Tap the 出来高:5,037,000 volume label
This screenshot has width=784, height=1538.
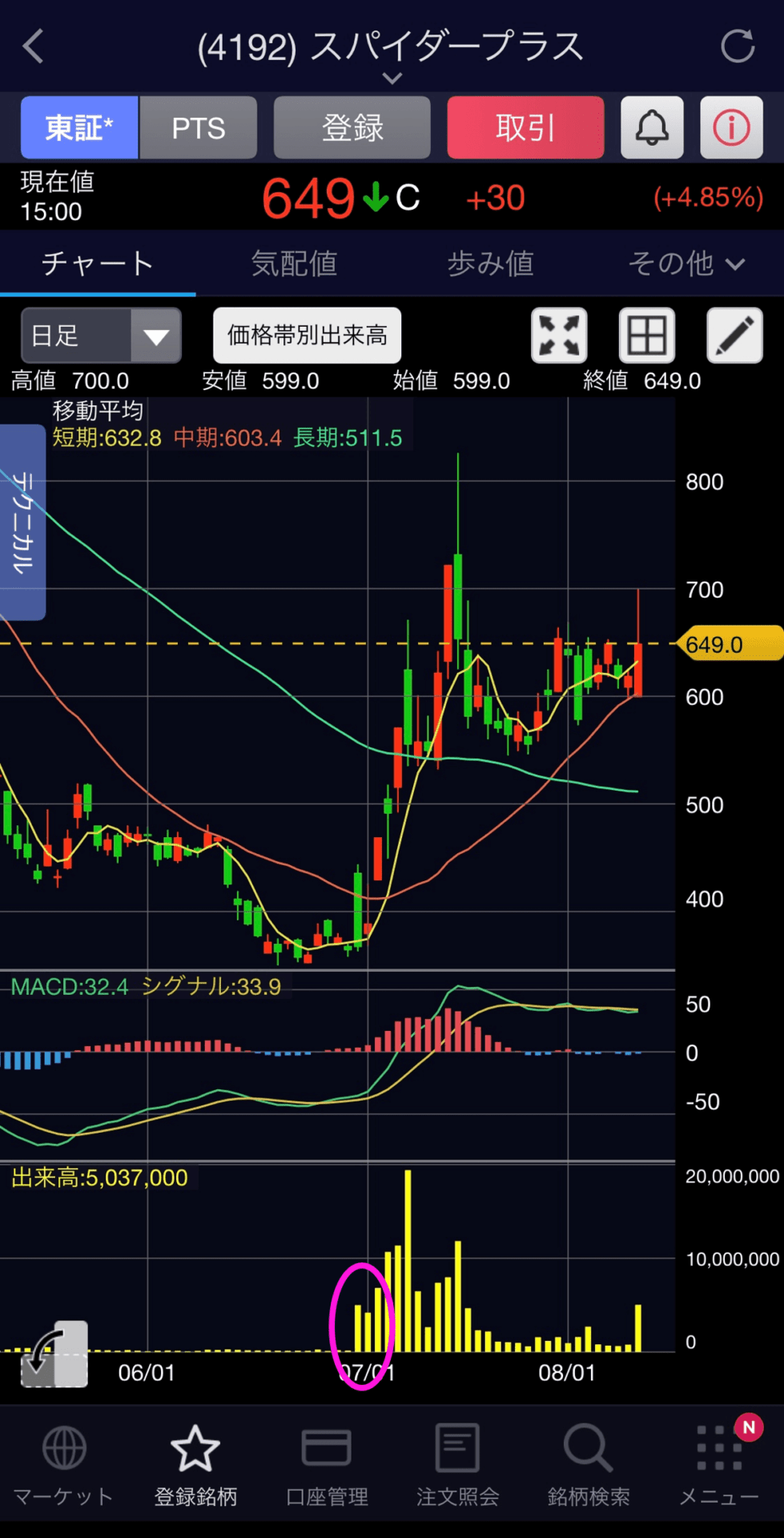tap(99, 1178)
